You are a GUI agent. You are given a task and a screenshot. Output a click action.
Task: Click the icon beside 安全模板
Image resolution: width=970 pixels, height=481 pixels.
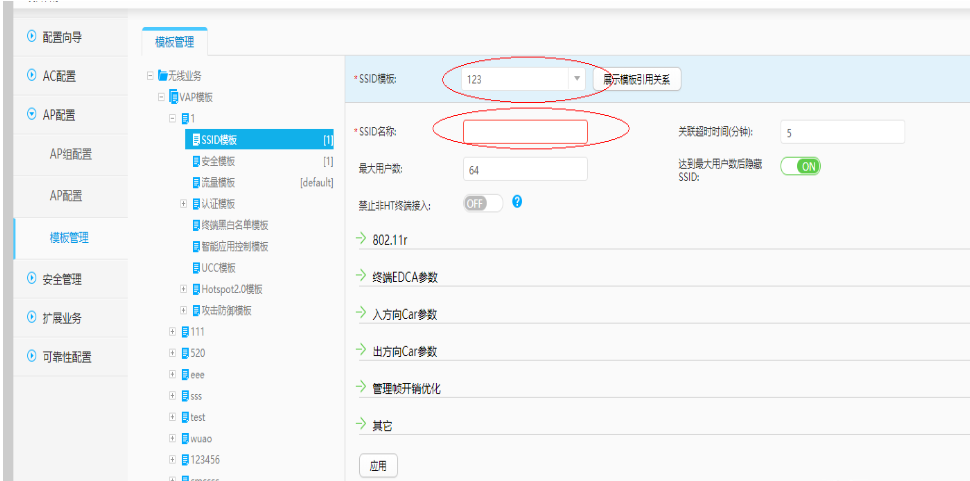click(196, 161)
